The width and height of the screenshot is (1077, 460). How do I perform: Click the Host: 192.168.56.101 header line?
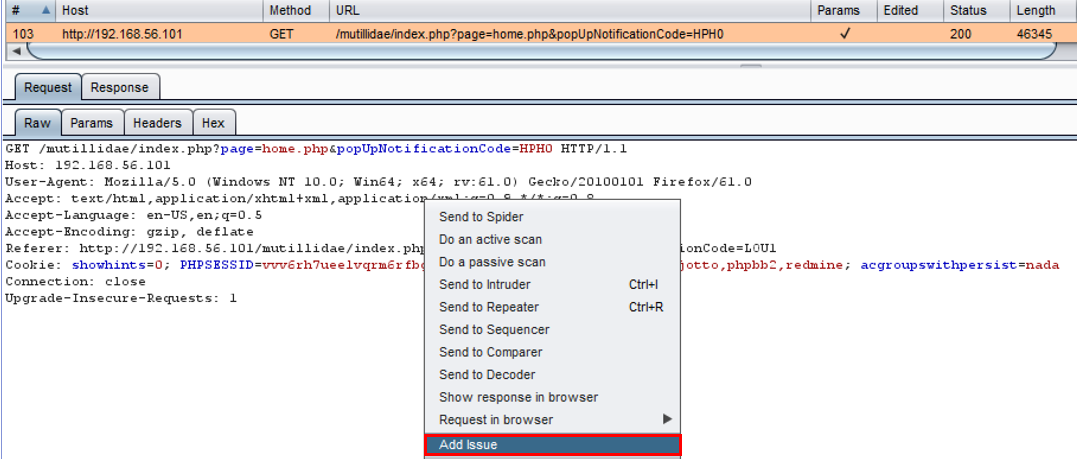tap(88, 165)
